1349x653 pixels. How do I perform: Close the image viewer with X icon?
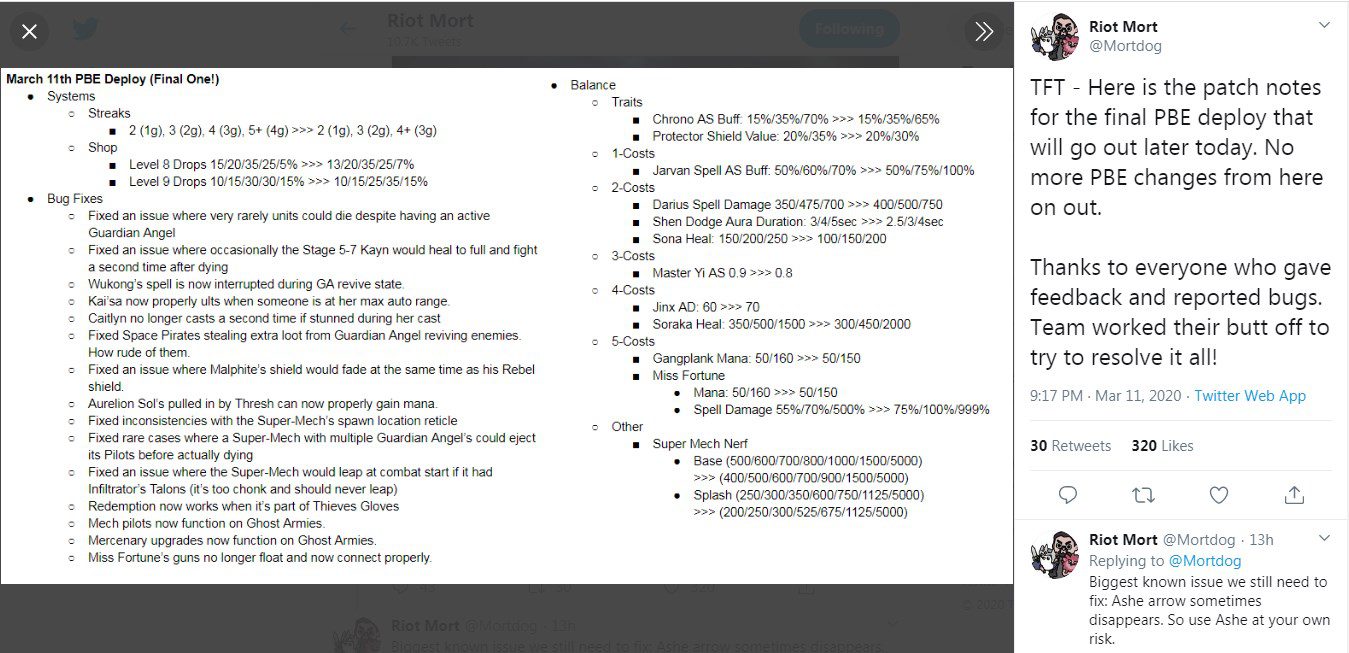[29, 32]
